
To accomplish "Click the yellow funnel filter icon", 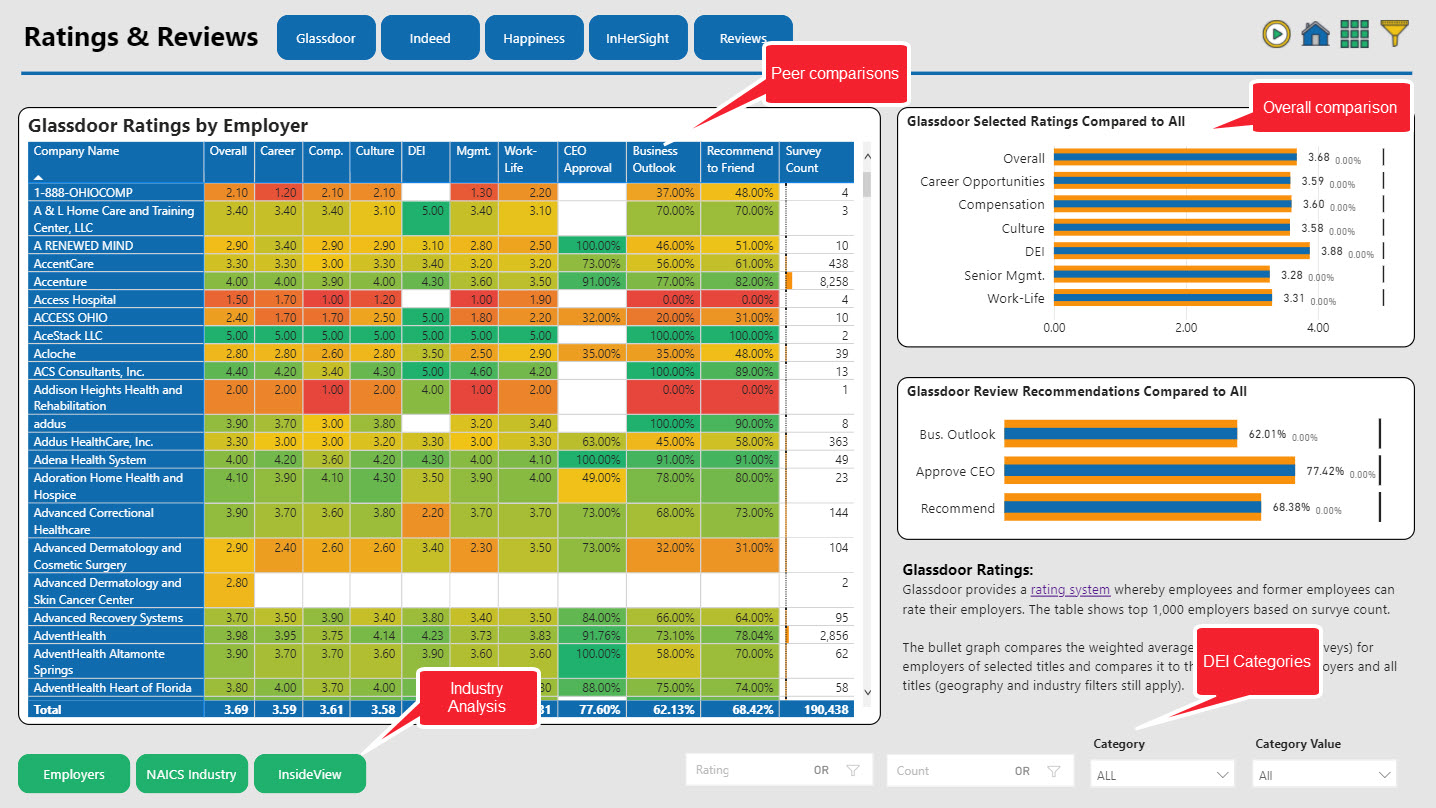I will click(1394, 33).
